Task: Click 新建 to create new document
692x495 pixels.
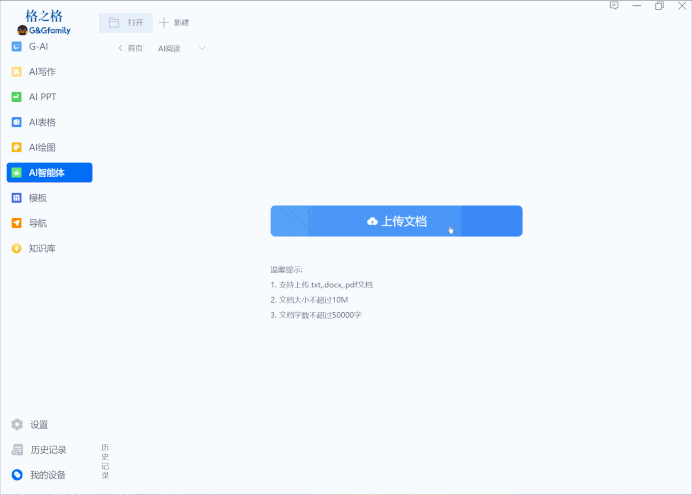Action: [x=174, y=22]
